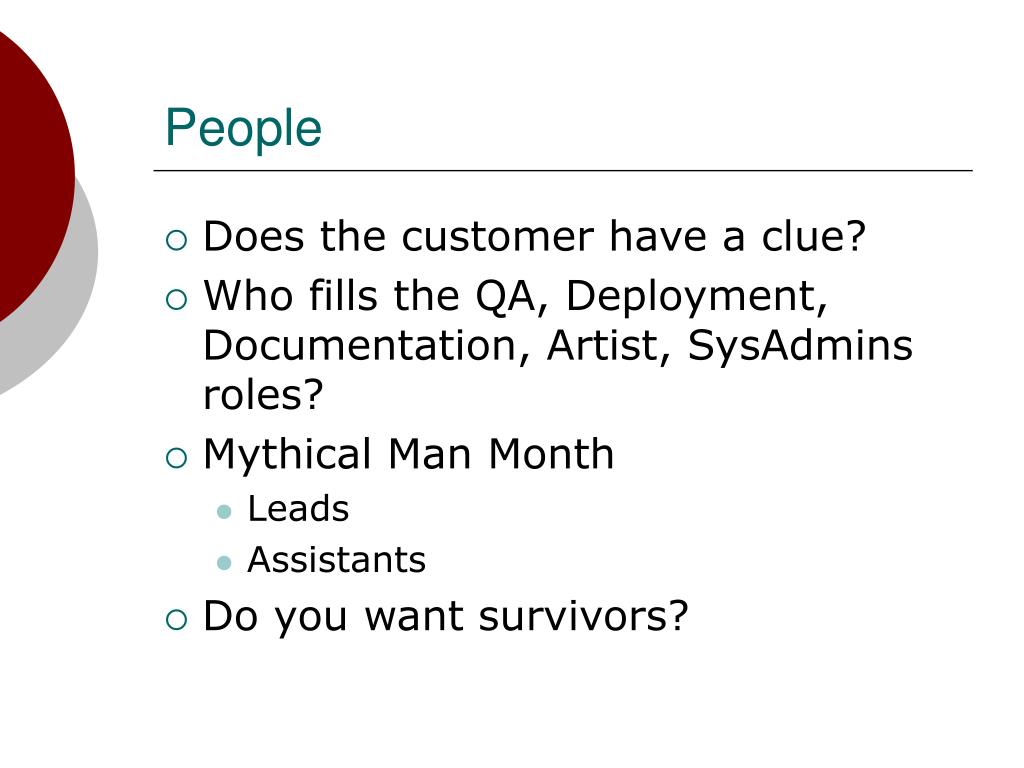Image resolution: width=1024 pixels, height=768 pixels.
Task: Select the 'Mythical Man Month' text
Action: (x=409, y=454)
